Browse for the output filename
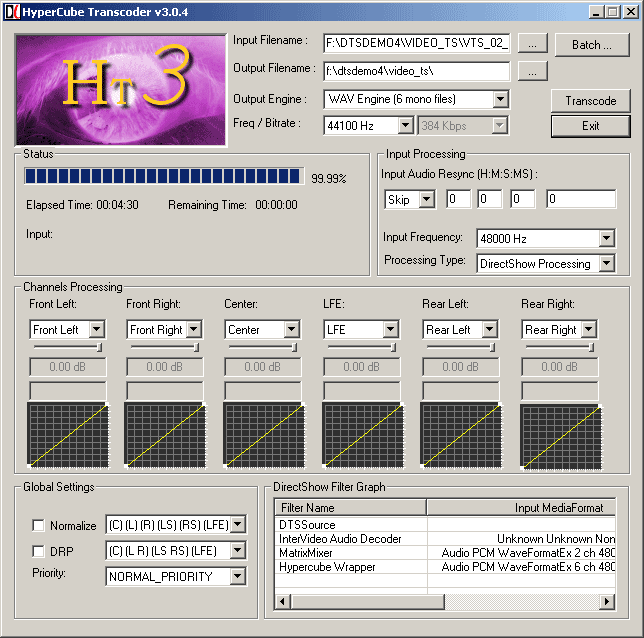 (x=534, y=71)
